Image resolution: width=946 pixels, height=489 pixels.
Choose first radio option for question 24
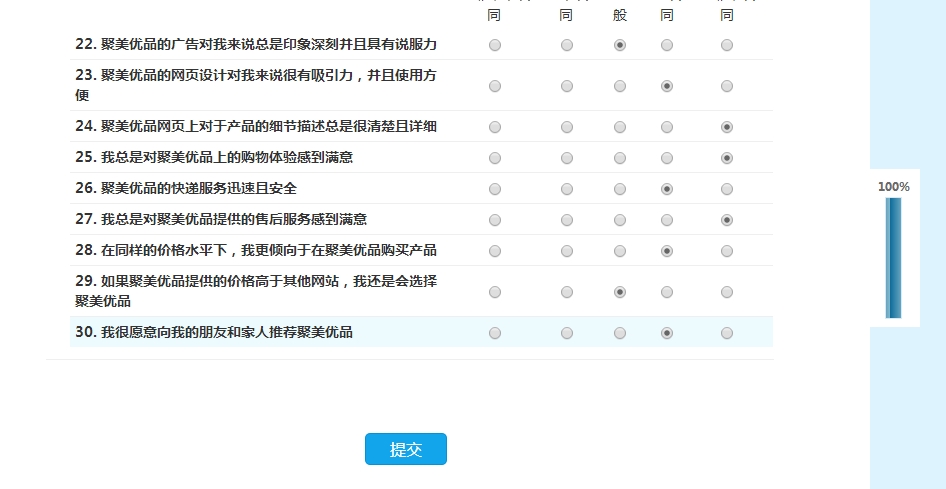pos(495,127)
